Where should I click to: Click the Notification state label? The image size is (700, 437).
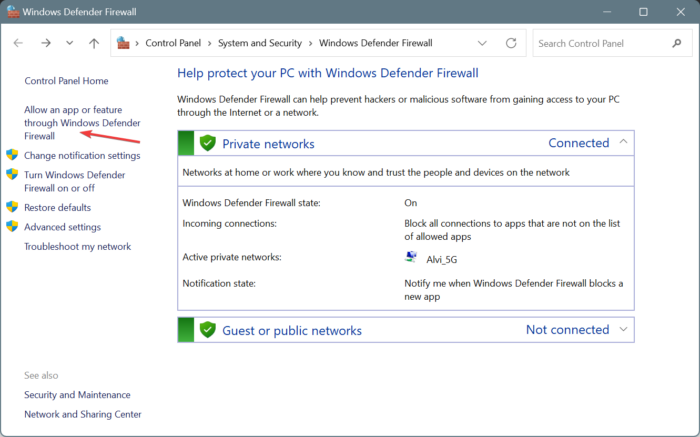[219, 283]
